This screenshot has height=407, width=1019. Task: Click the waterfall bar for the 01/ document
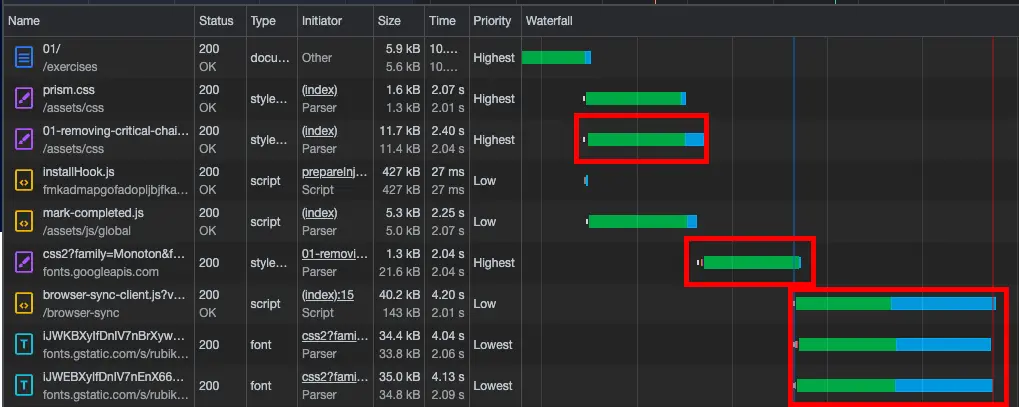pos(556,57)
